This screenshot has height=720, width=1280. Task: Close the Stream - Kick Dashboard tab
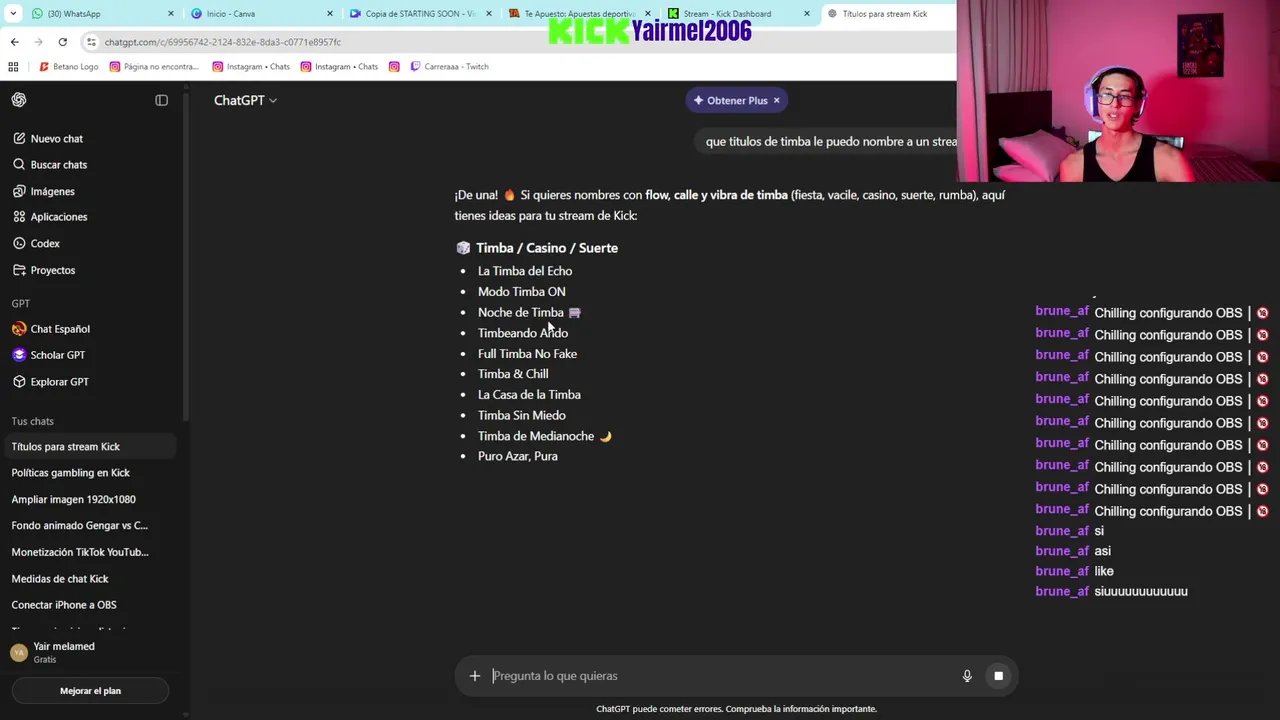(x=807, y=14)
